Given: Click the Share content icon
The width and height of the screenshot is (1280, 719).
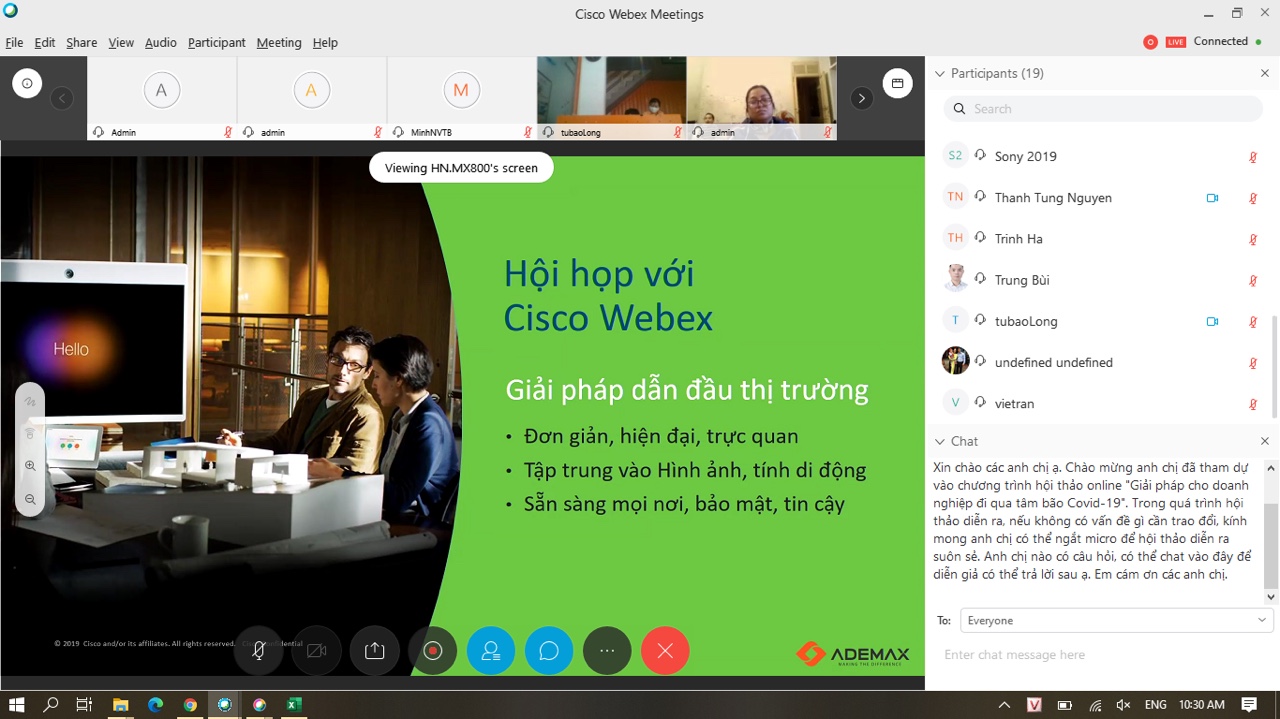Looking at the screenshot, I should 374,651.
